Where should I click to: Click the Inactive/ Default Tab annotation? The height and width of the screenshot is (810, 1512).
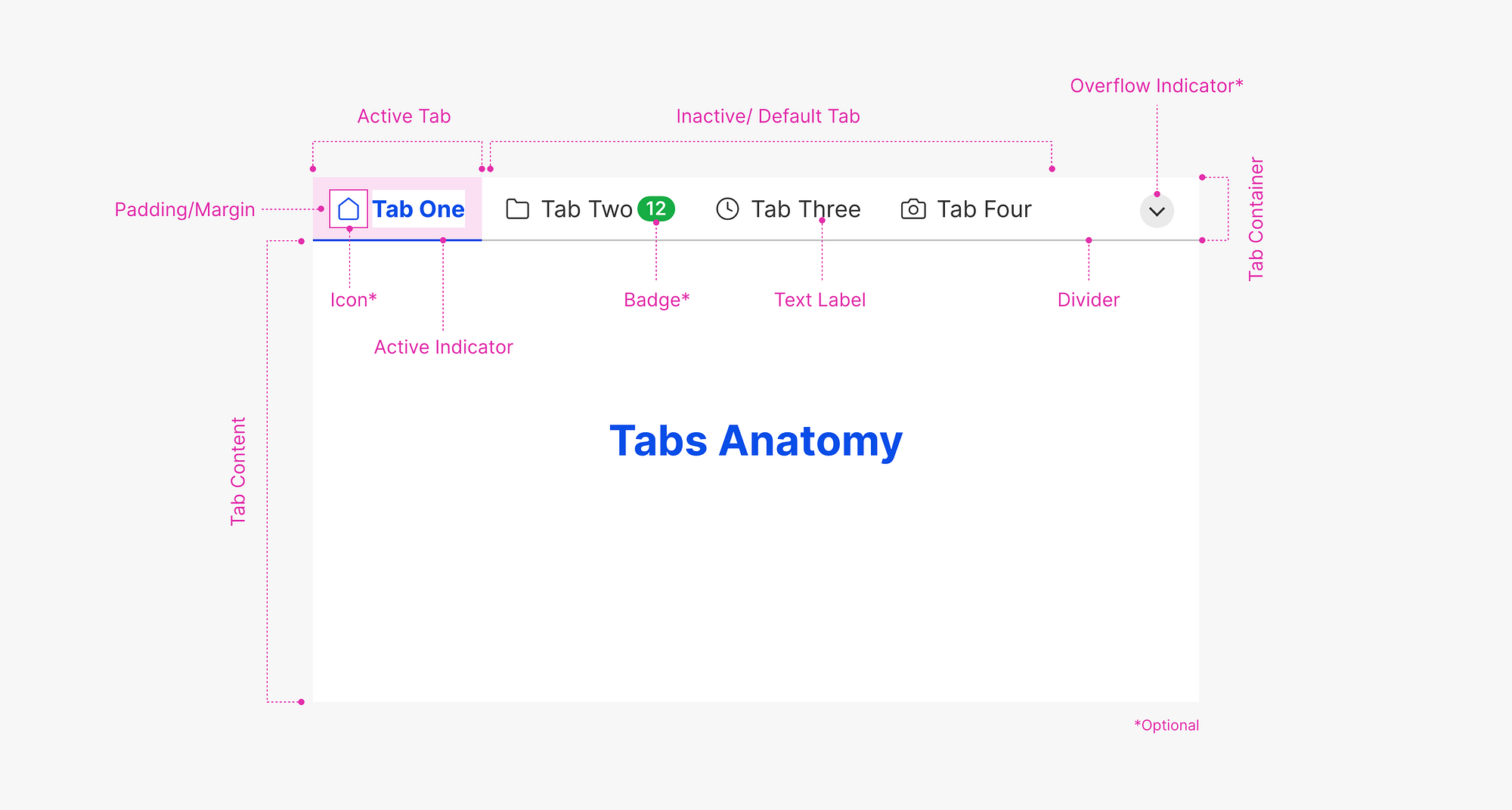(767, 116)
